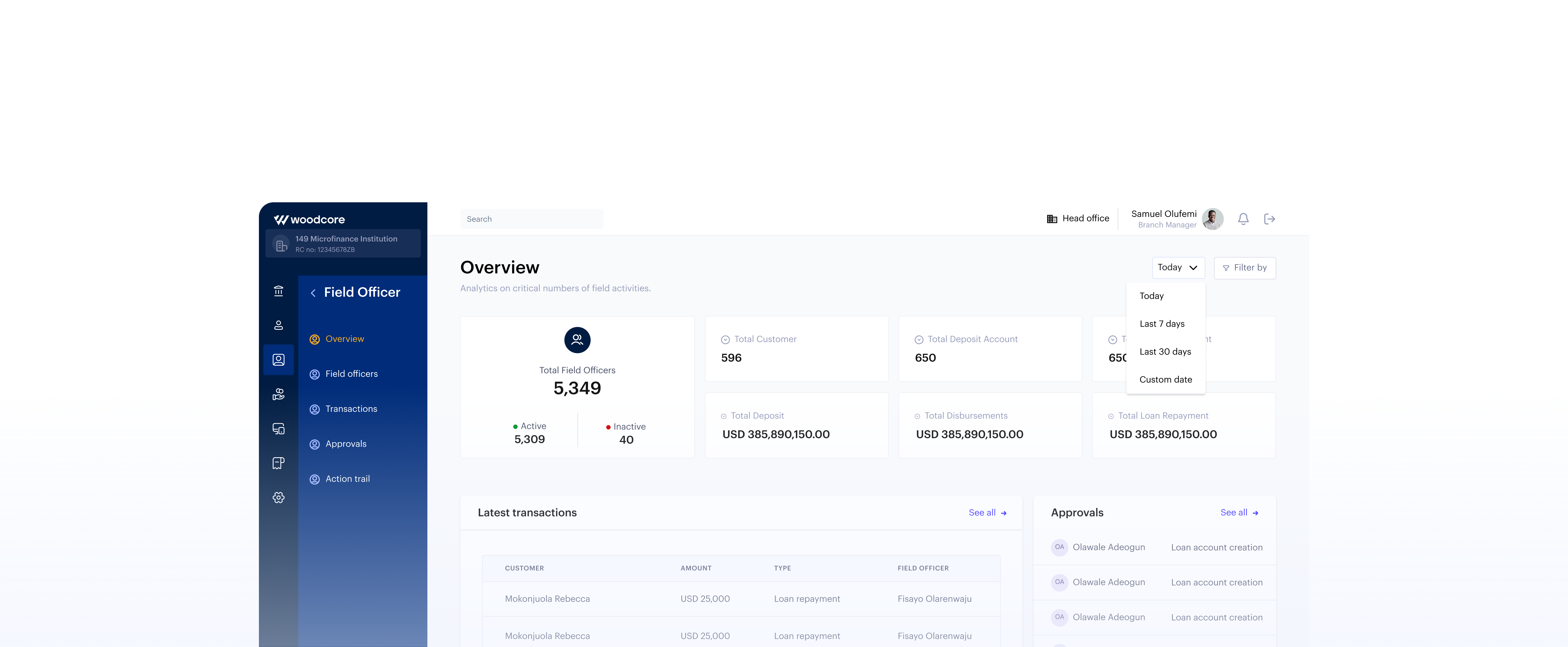The image size is (1568, 647).
Task: Open the bank building sidebar icon
Action: [278, 291]
